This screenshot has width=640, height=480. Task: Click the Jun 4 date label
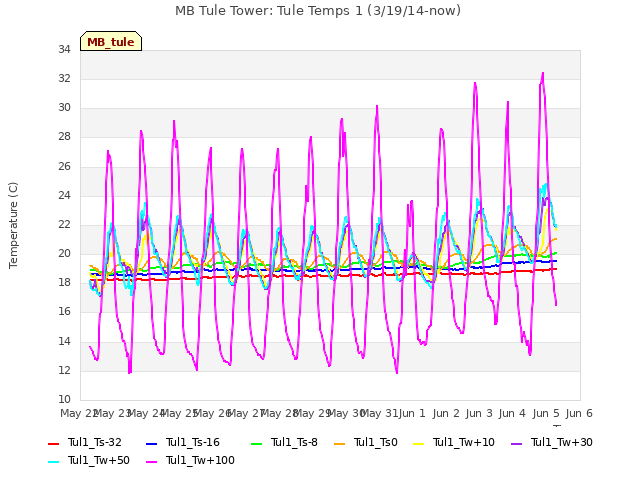(x=512, y=413)
